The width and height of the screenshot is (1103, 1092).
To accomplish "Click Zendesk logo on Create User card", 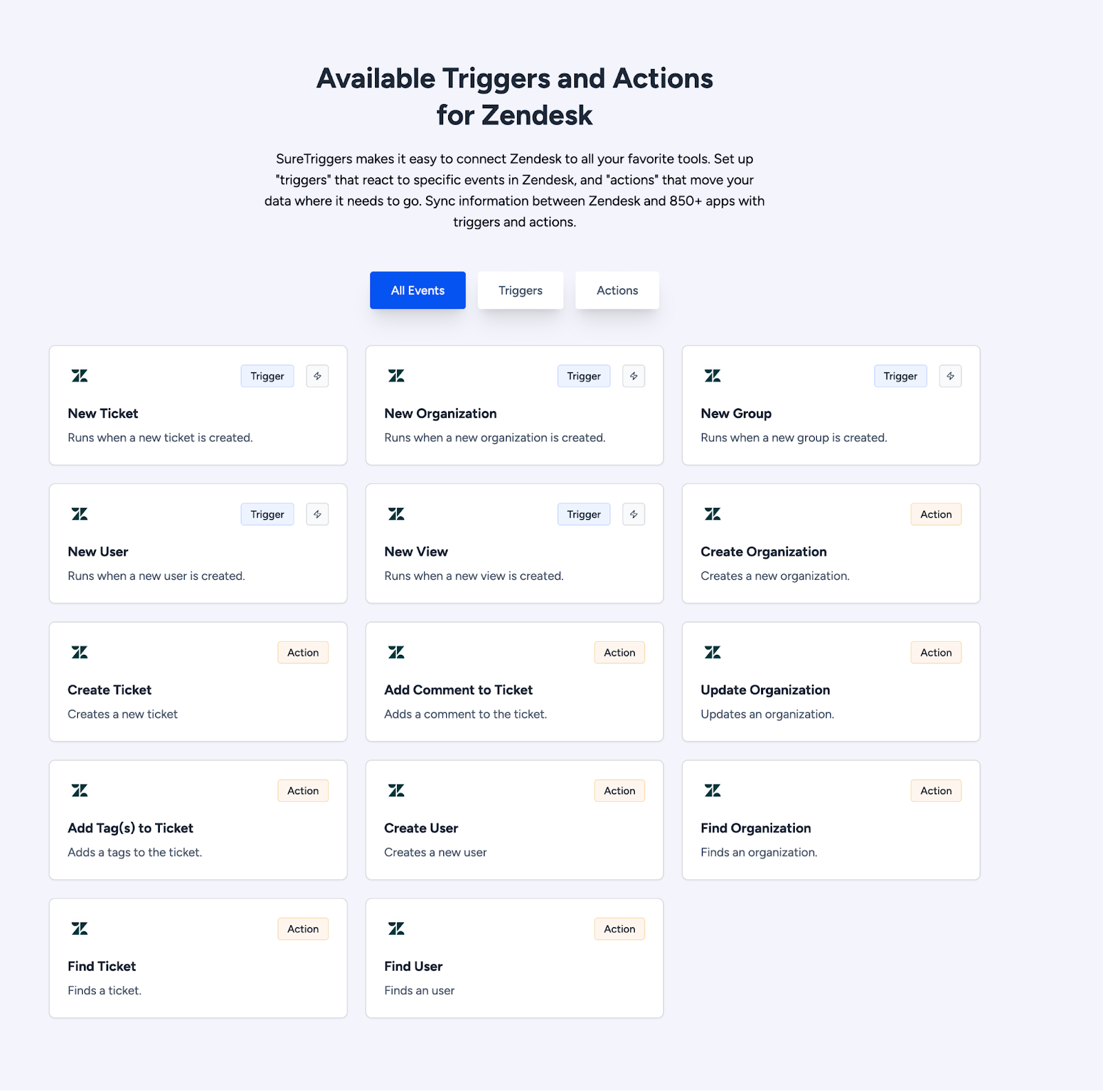I will coord(396,791).
